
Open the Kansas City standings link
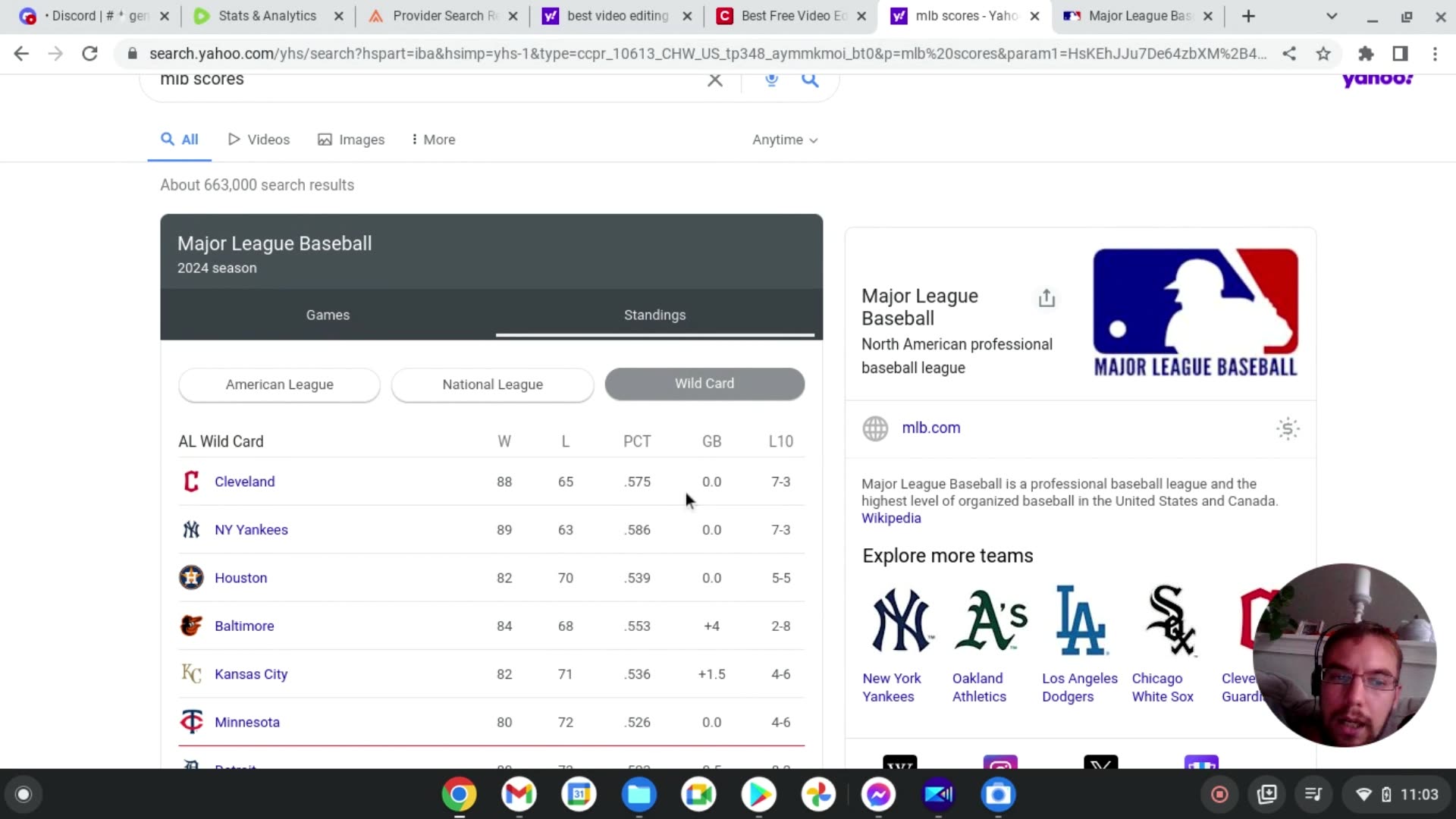pyautogui.click(x=251, y=674)
